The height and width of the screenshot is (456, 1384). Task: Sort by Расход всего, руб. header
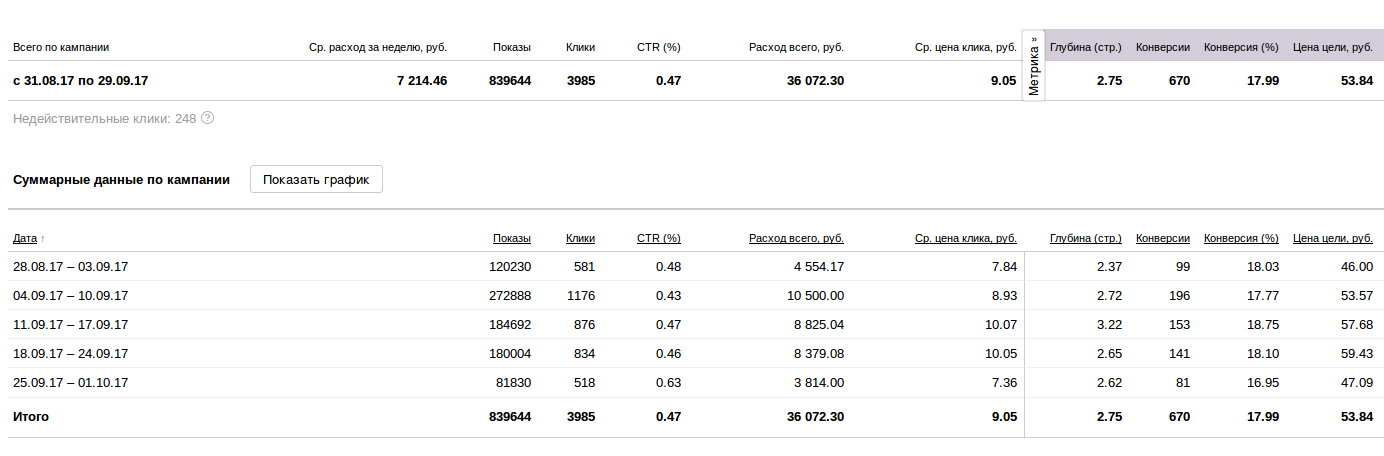tap(796, 239)
